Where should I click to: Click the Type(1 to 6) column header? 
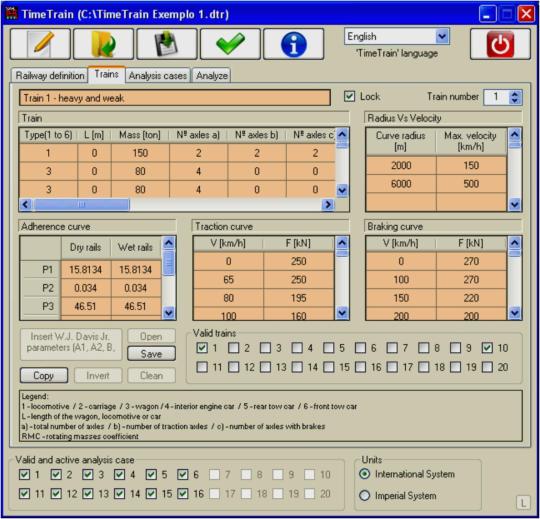(48, 135)
